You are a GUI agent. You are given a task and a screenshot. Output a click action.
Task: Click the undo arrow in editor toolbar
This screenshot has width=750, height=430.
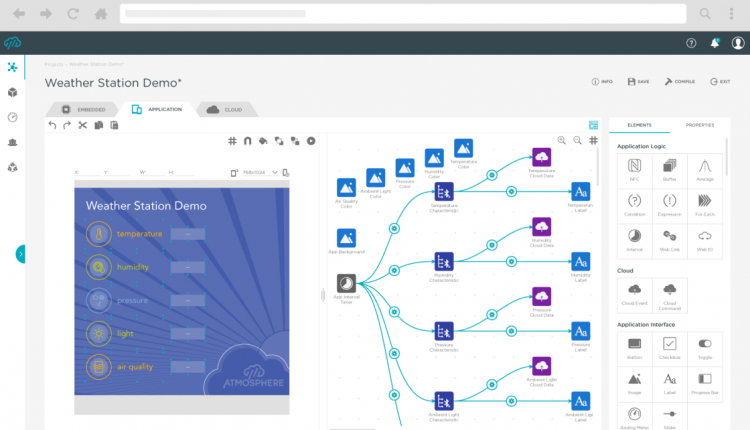click(52, 125)
